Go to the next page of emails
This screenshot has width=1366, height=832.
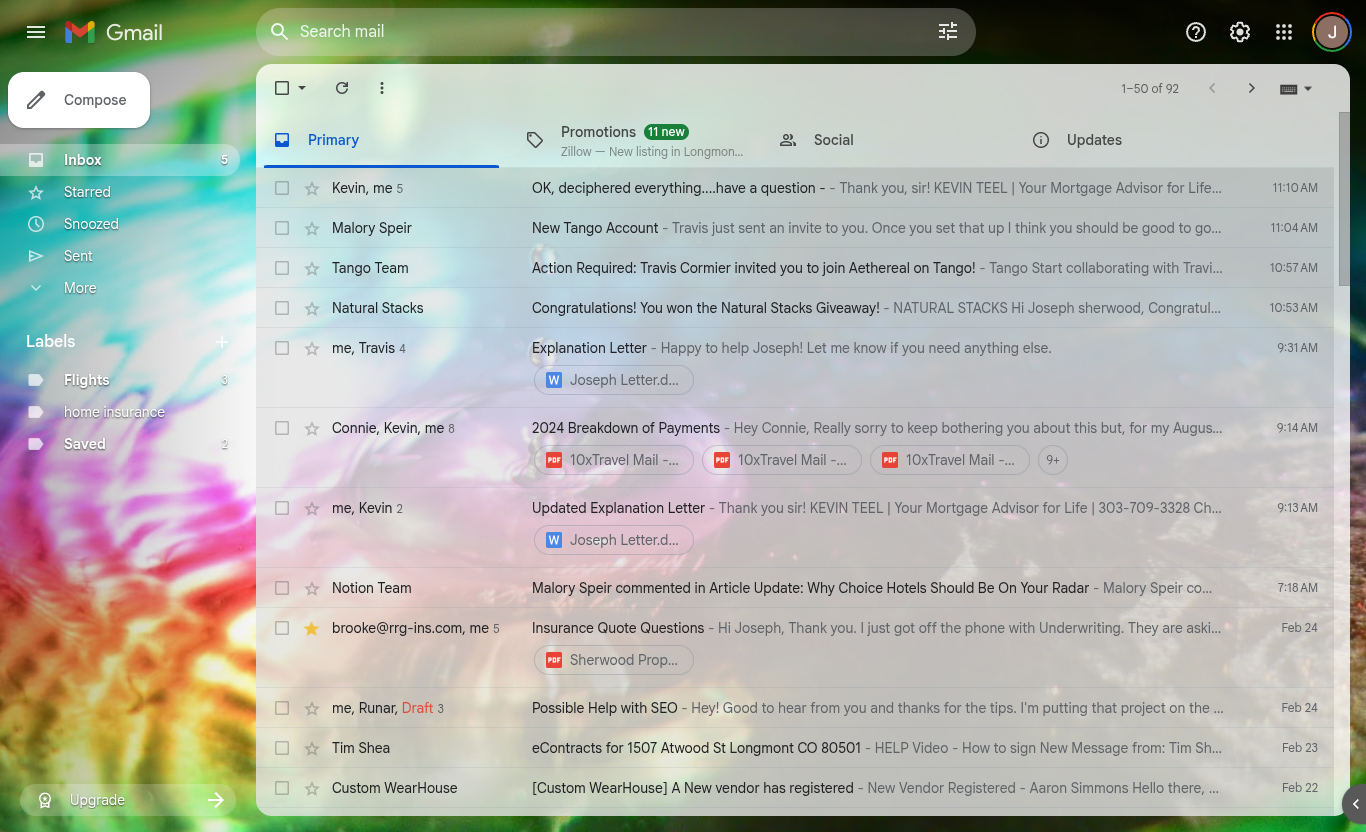pyautogui.click(x=1251, y=88)
